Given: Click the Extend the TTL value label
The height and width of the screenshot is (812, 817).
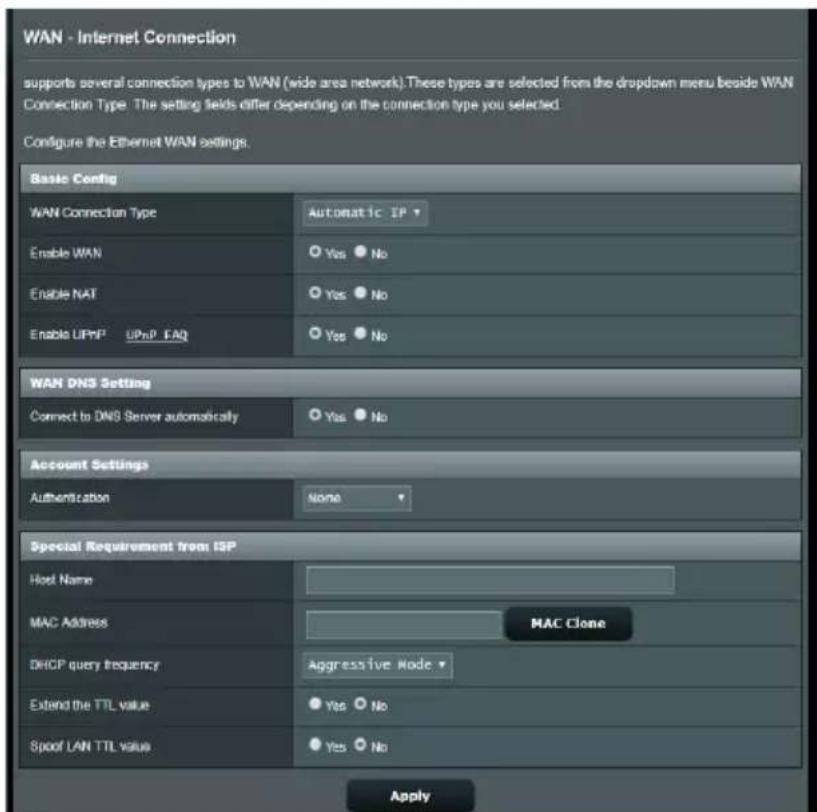Looking at the screenshot, I should click(x=90, y=705).
